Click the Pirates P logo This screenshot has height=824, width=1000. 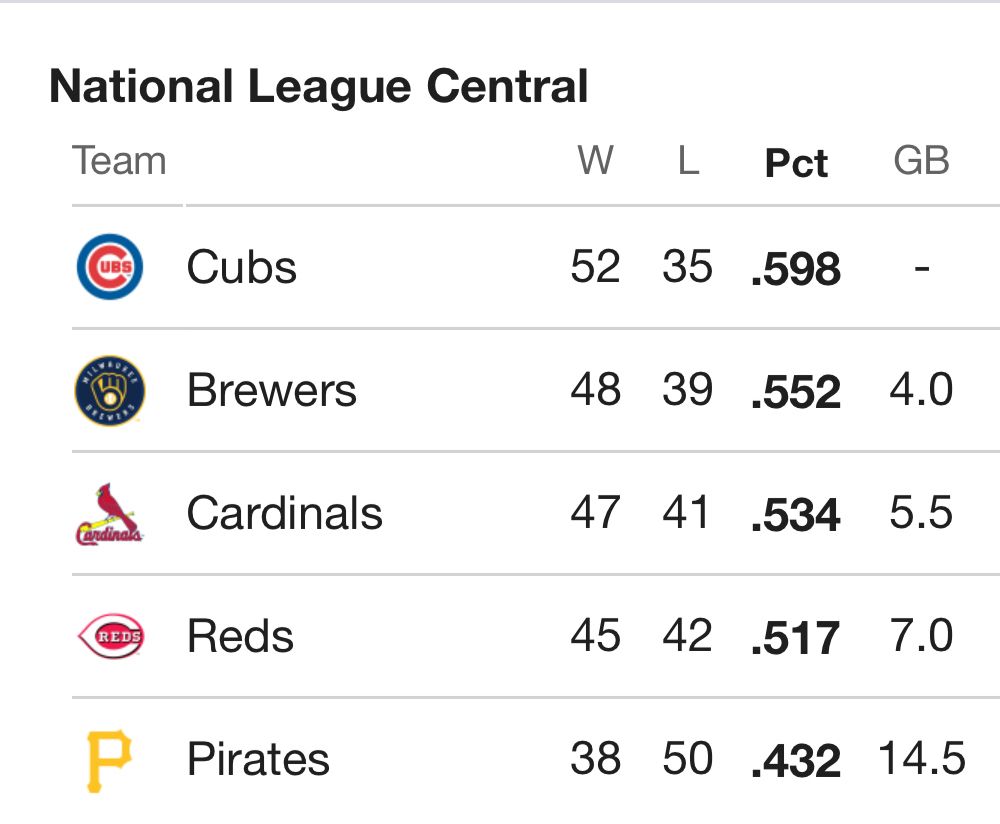coord(109,761)
